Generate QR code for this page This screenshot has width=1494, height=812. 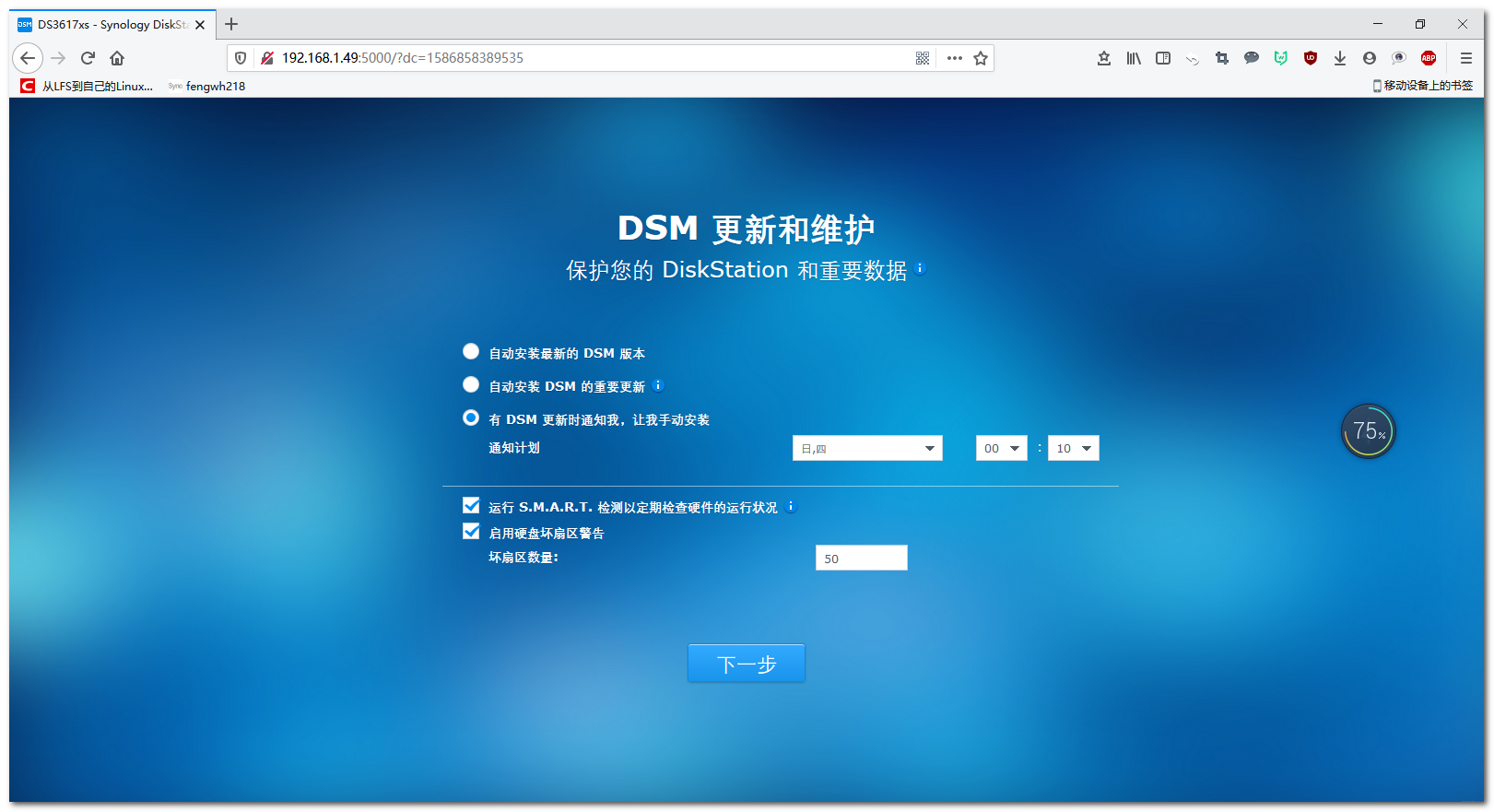point(923,58)
